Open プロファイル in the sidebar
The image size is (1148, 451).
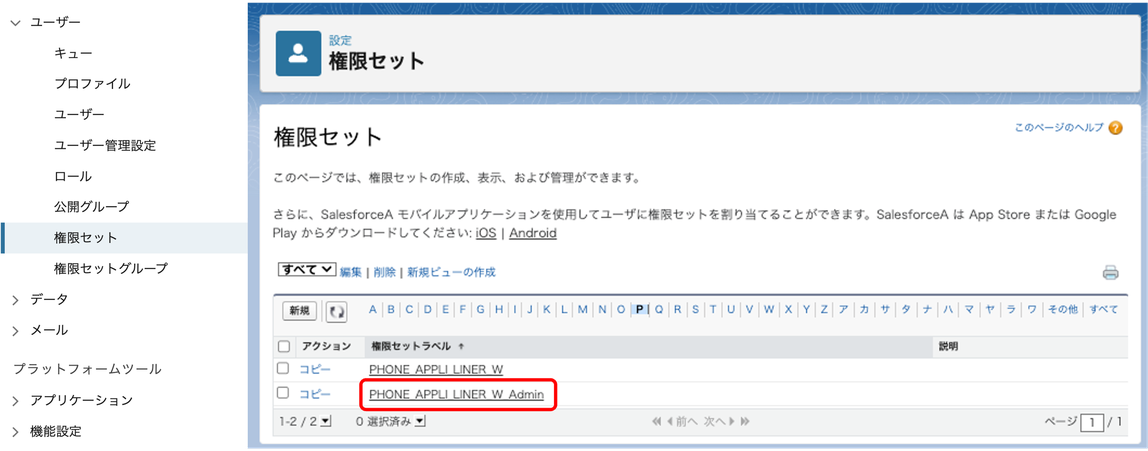point(92,84)
